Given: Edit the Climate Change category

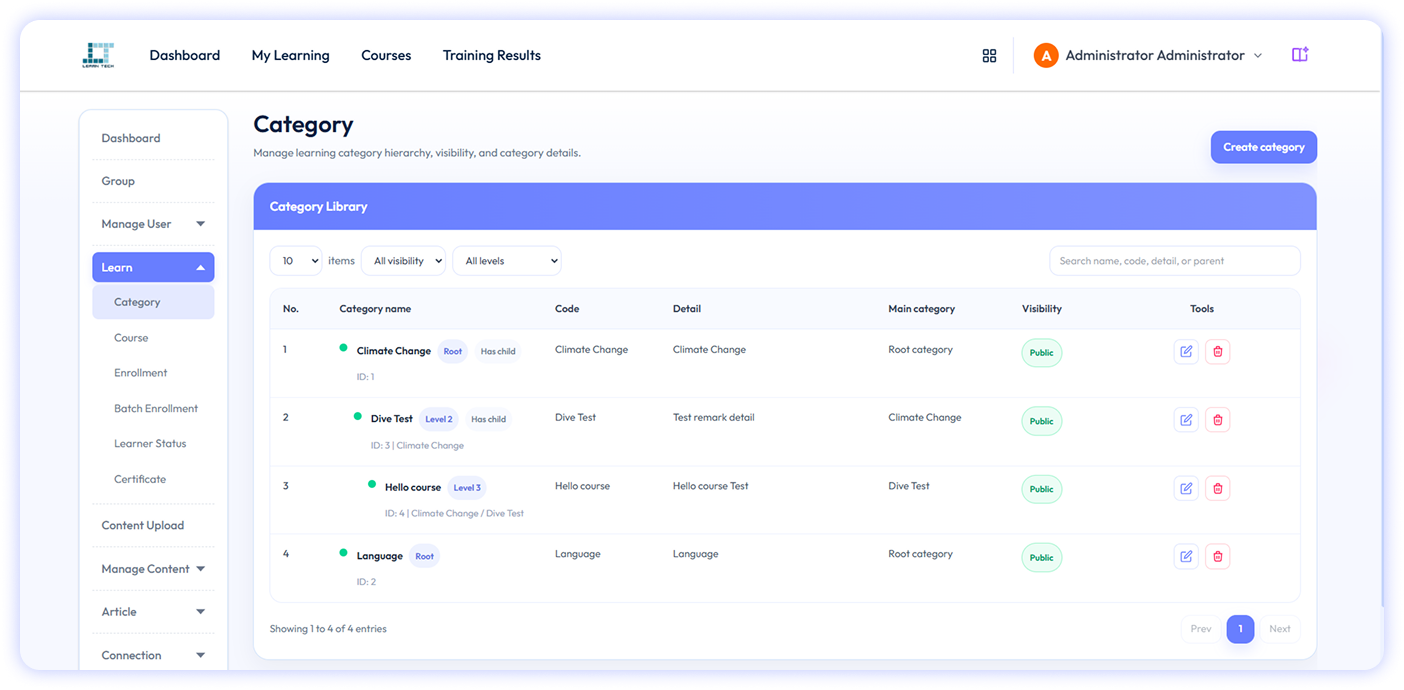Looking at the screenshot, I should 1186,351.
